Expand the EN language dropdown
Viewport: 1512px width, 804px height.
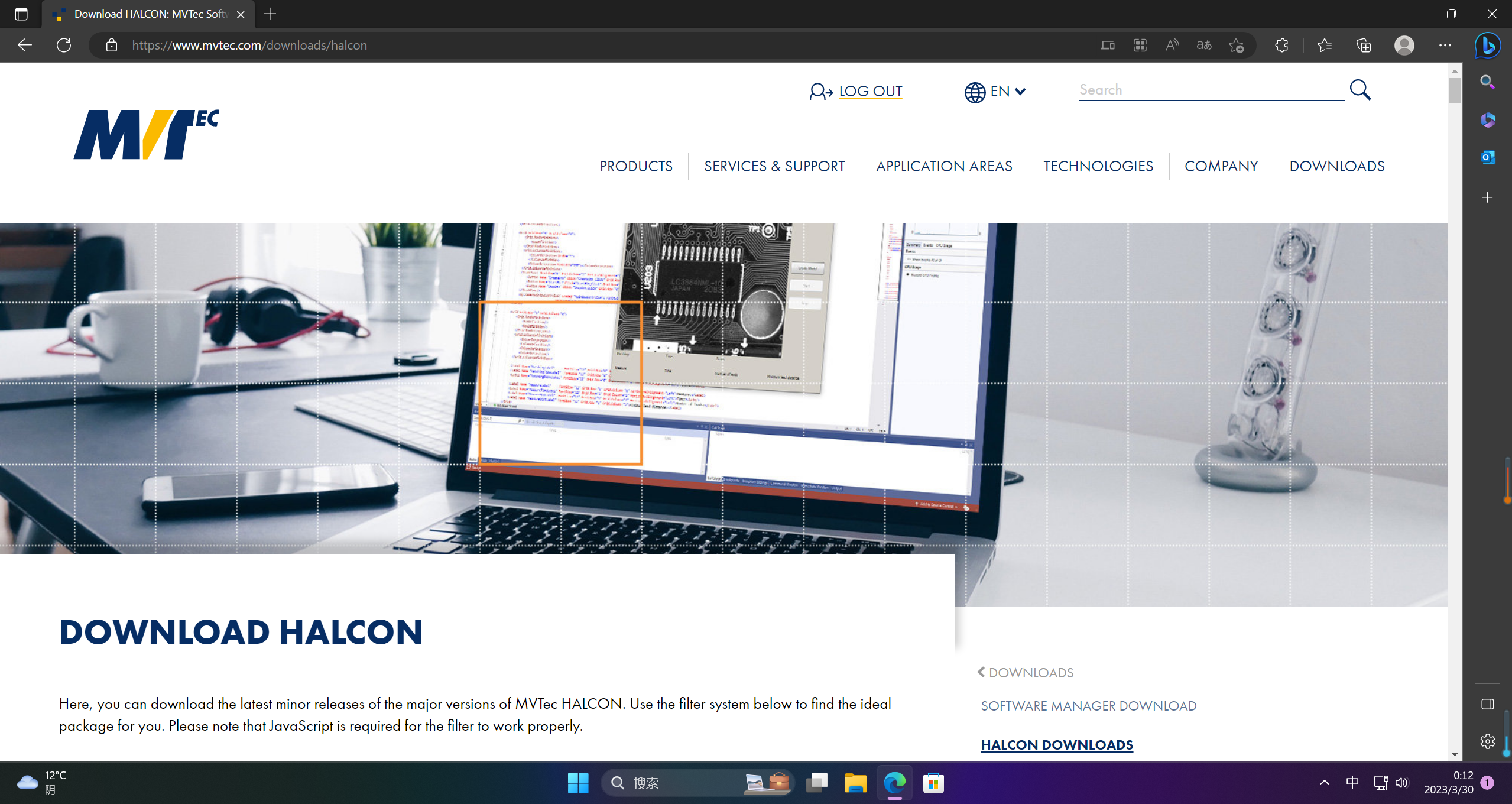click(x=995, y=91)
